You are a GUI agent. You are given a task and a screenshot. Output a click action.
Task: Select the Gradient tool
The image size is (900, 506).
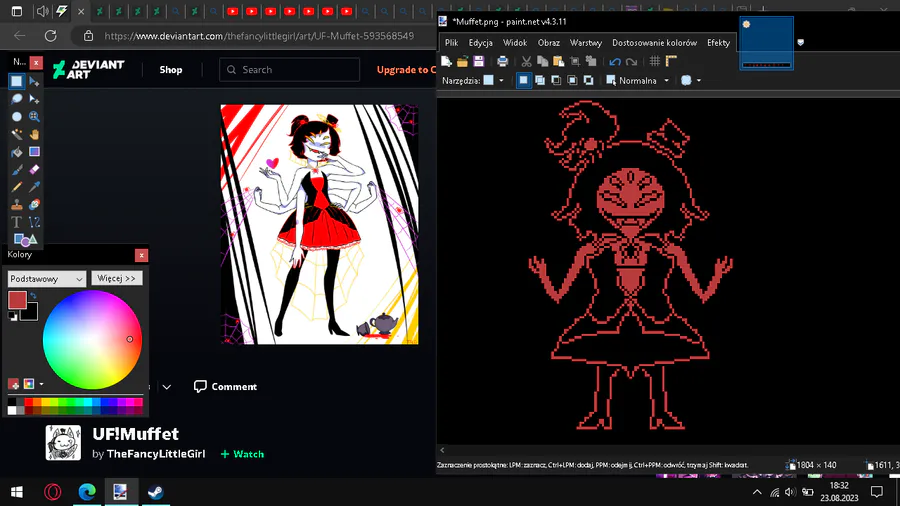click(x=34, y=152)
